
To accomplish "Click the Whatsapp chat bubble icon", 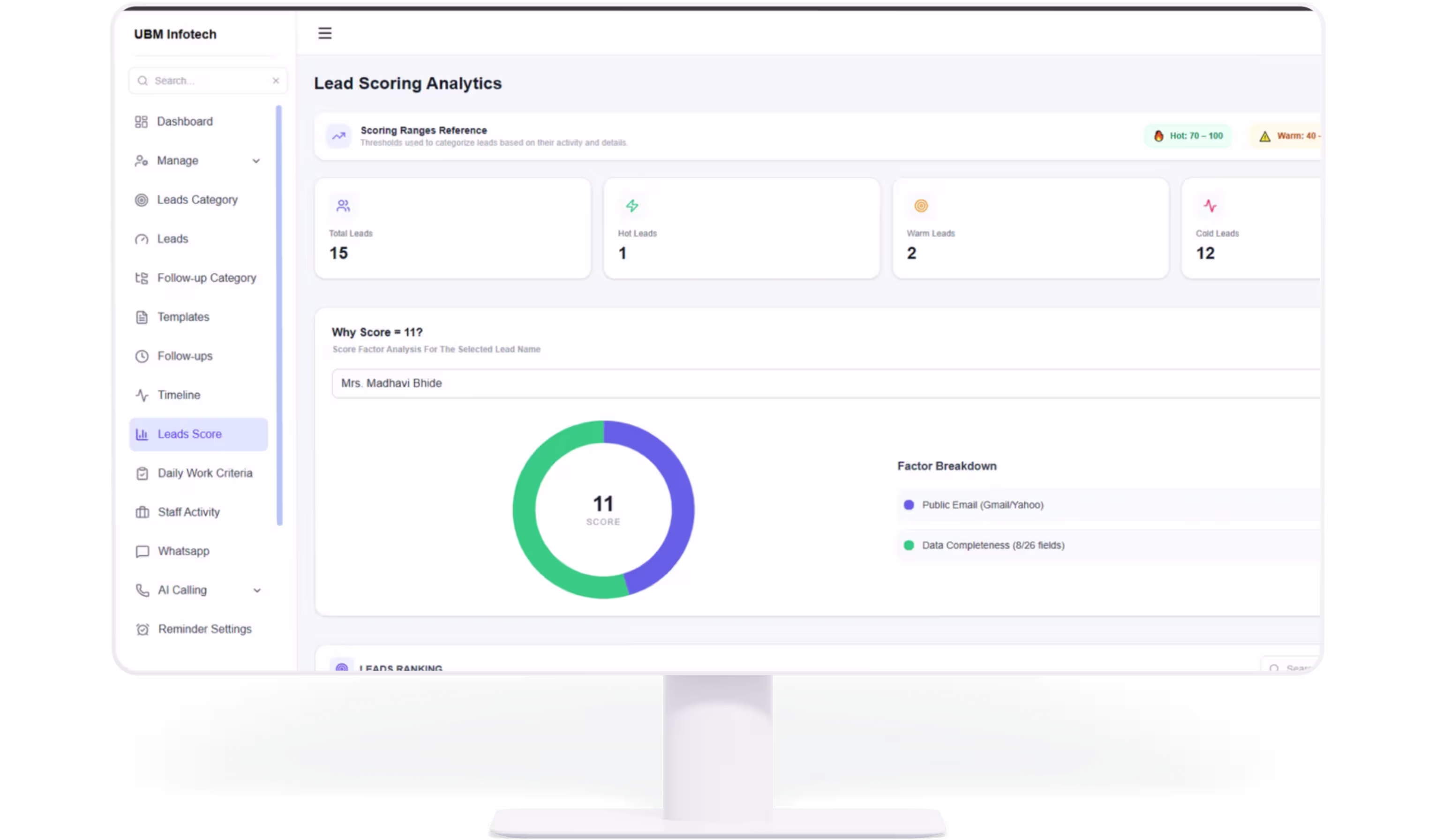I will tap(143, 551).
